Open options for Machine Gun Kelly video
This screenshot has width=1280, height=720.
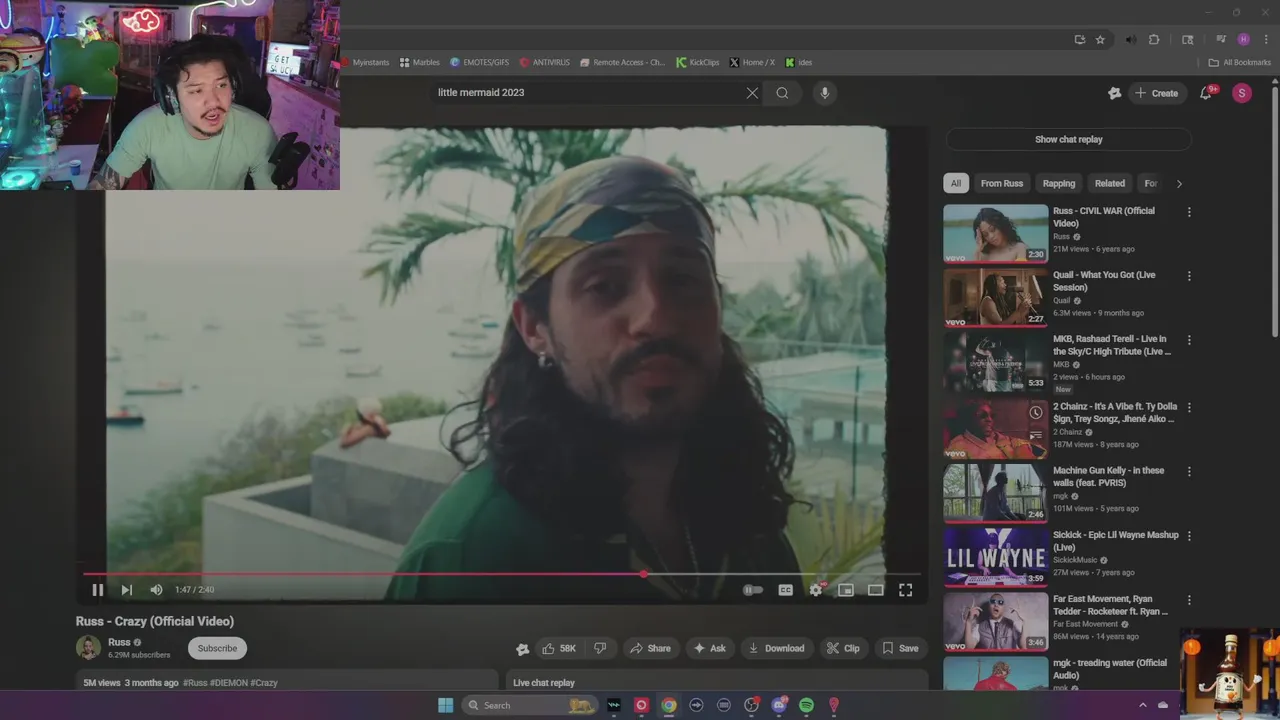pos(1189,472)
